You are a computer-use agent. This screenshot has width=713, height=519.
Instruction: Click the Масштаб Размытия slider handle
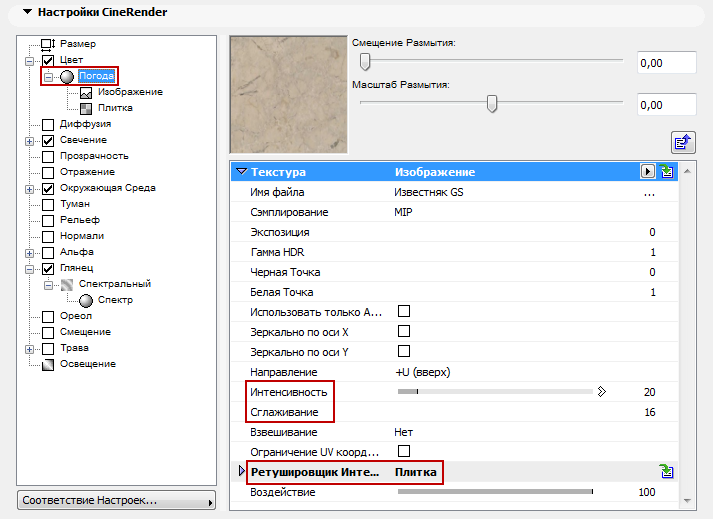(x=492, y=103)
